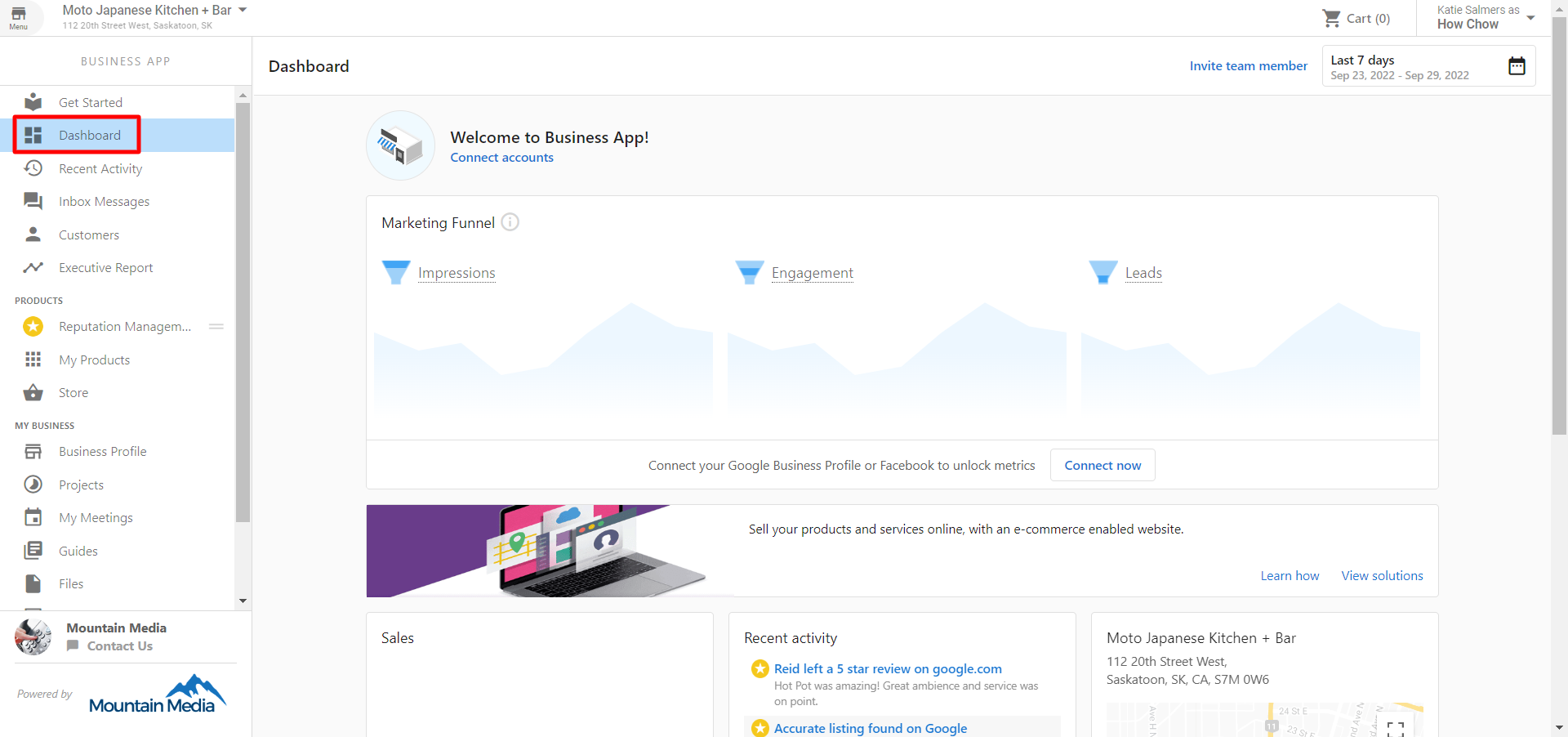Open My Meetings from the sidebar
Viewport: 1568px width, 737px height.
pos(118,517)
